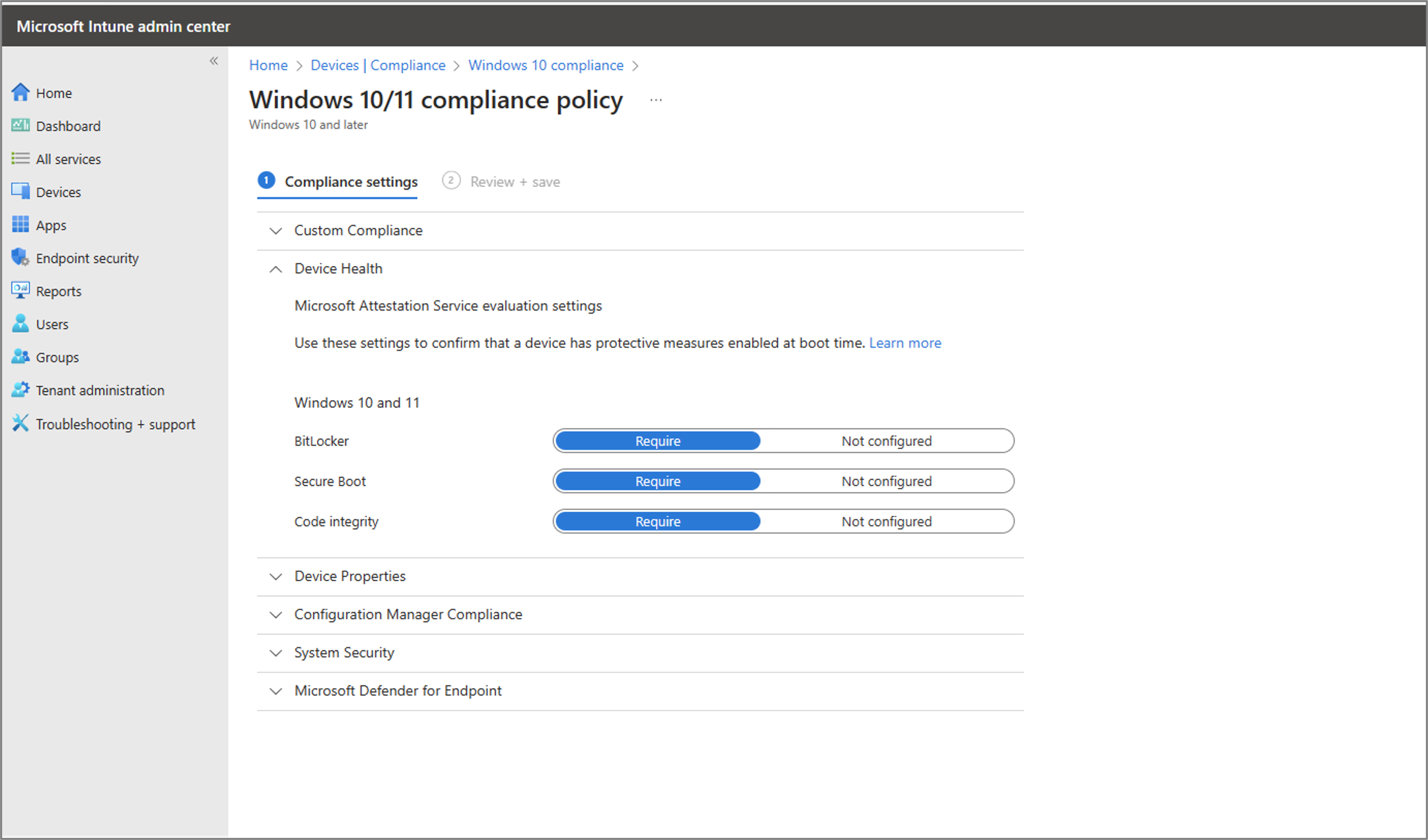Click the Home house icon in sidebar
Image resolution: width=1428 pixels, height=840 pixels.
click(x=20, y=92)
